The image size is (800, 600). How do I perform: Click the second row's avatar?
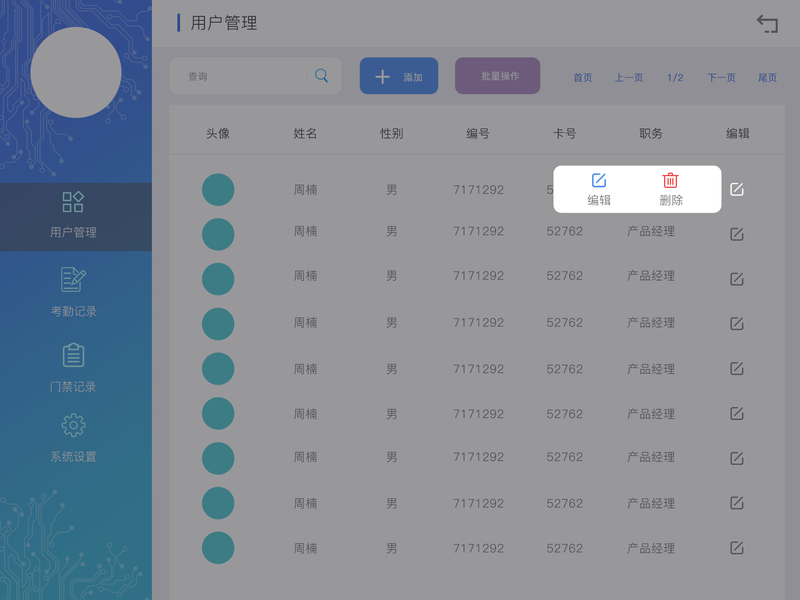[218, 234]
